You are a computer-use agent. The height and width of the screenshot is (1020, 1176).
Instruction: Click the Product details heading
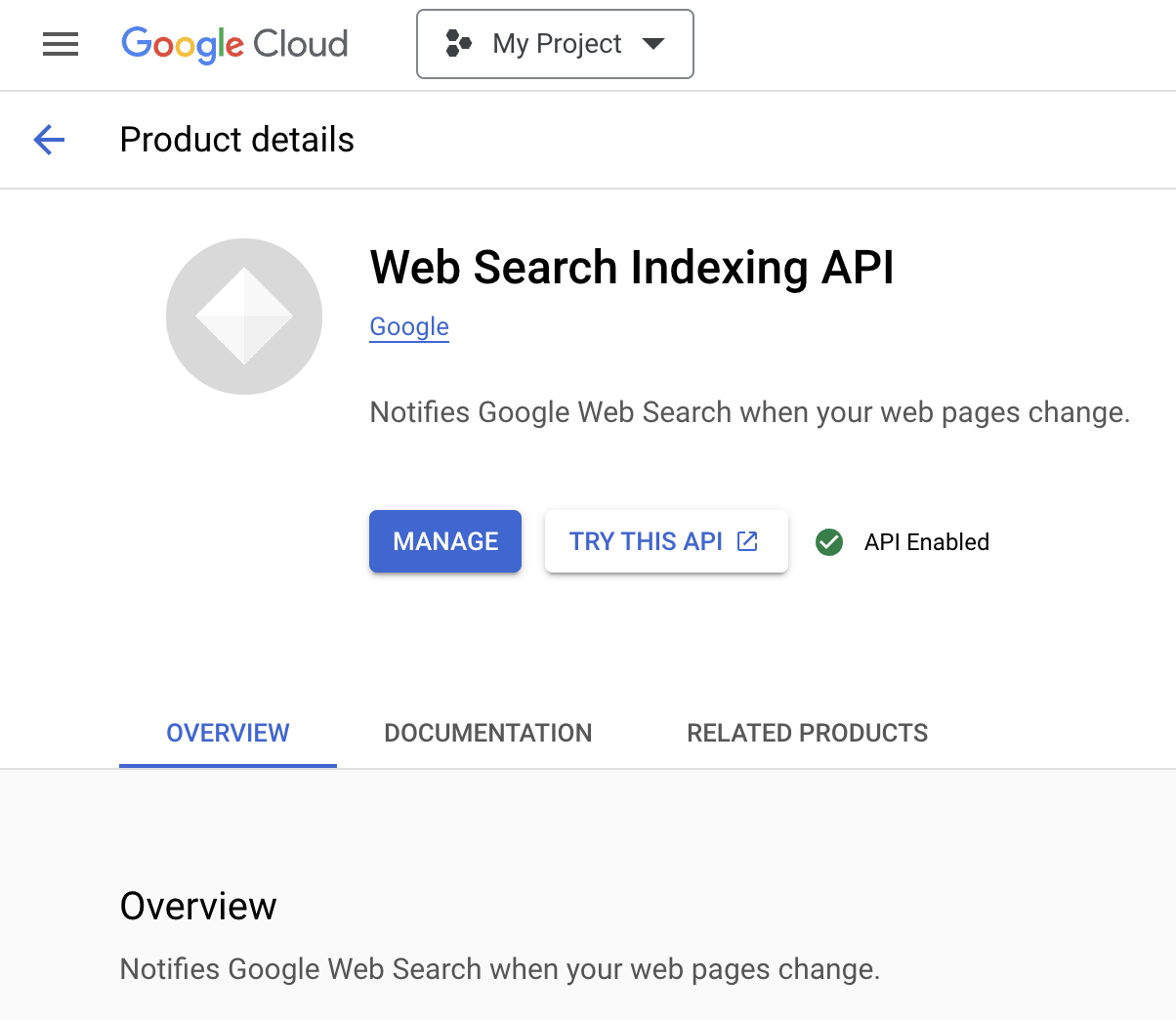point(236,140)
